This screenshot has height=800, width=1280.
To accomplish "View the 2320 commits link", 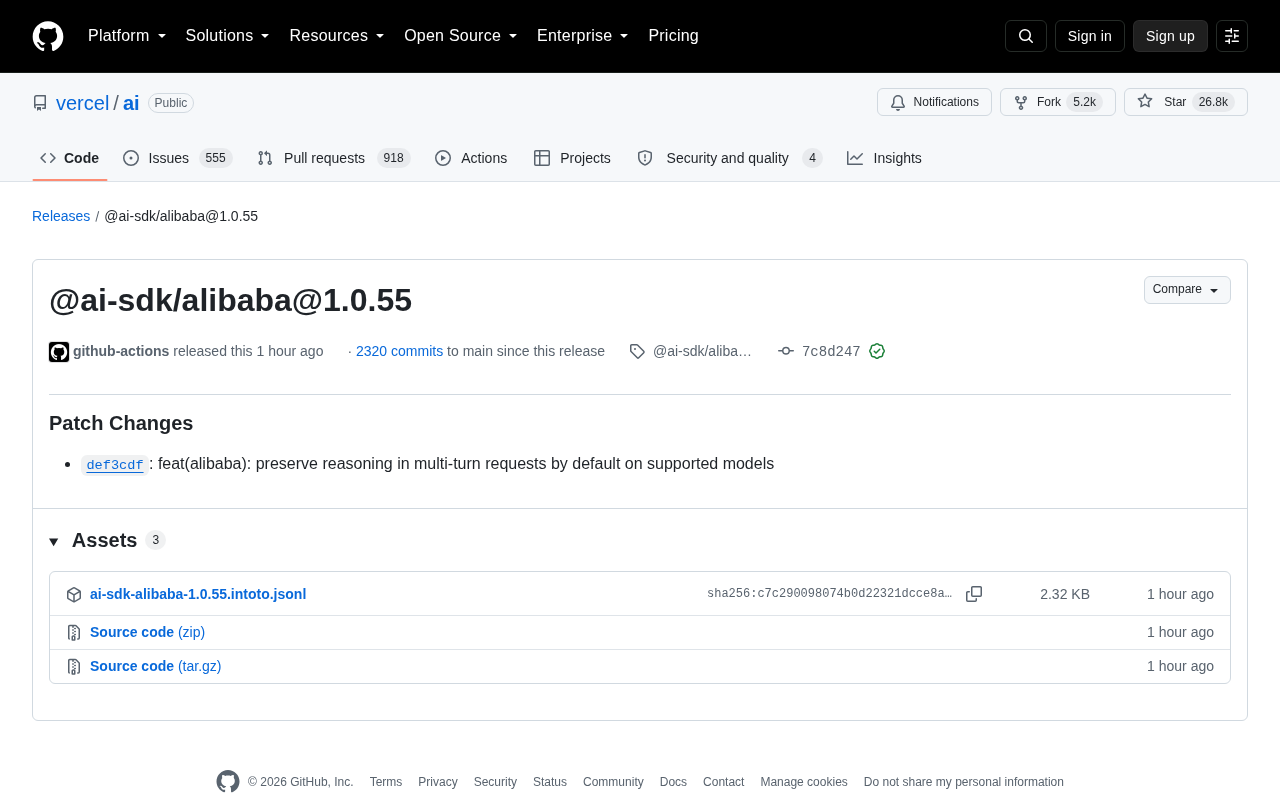I will pyautogui.click(x=399, y=351).
